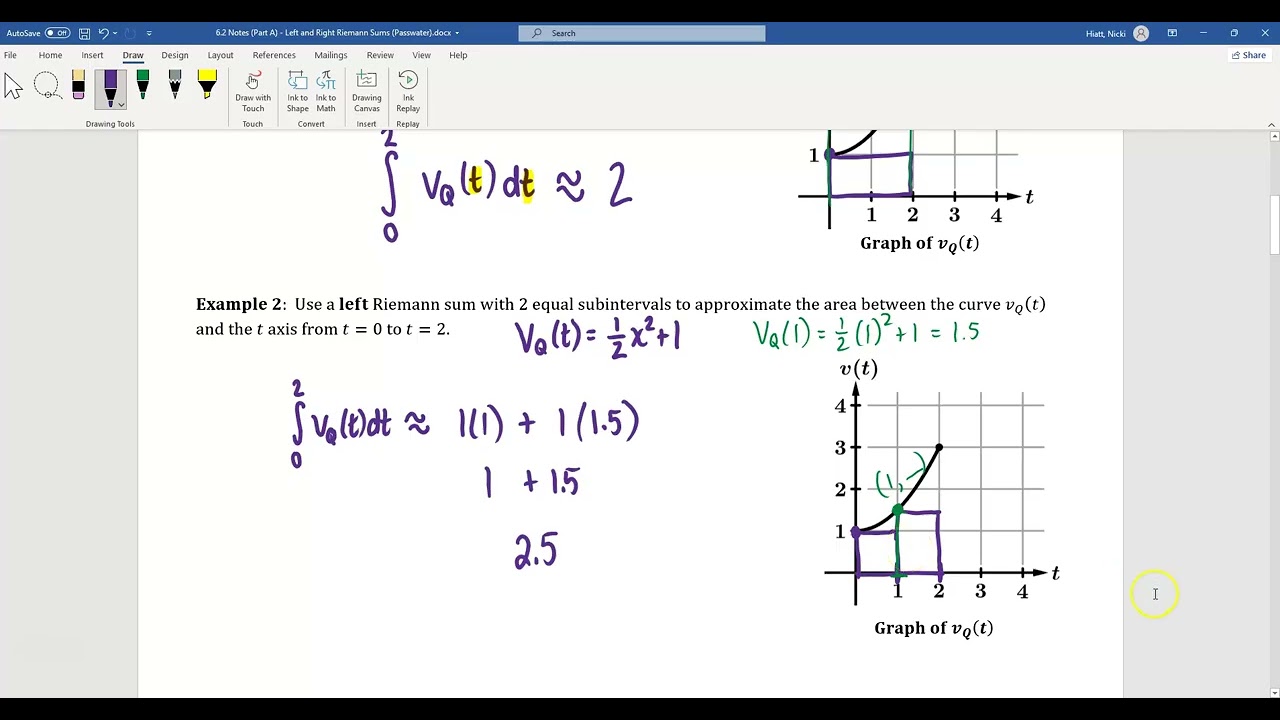
Task: Switch to the Insert tab
Action: tap(92, 55)
